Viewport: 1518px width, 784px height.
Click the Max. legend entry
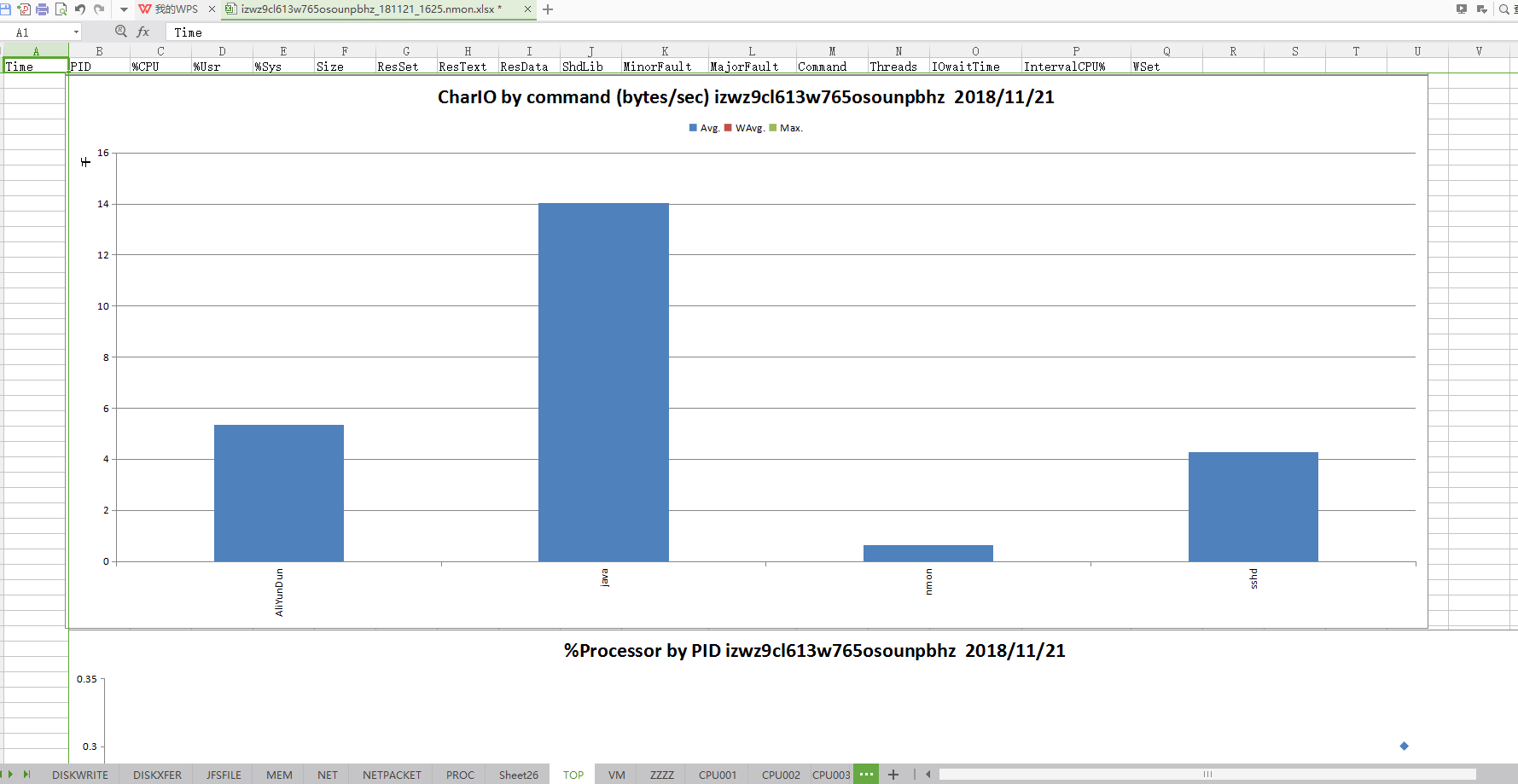click(786, 128)
